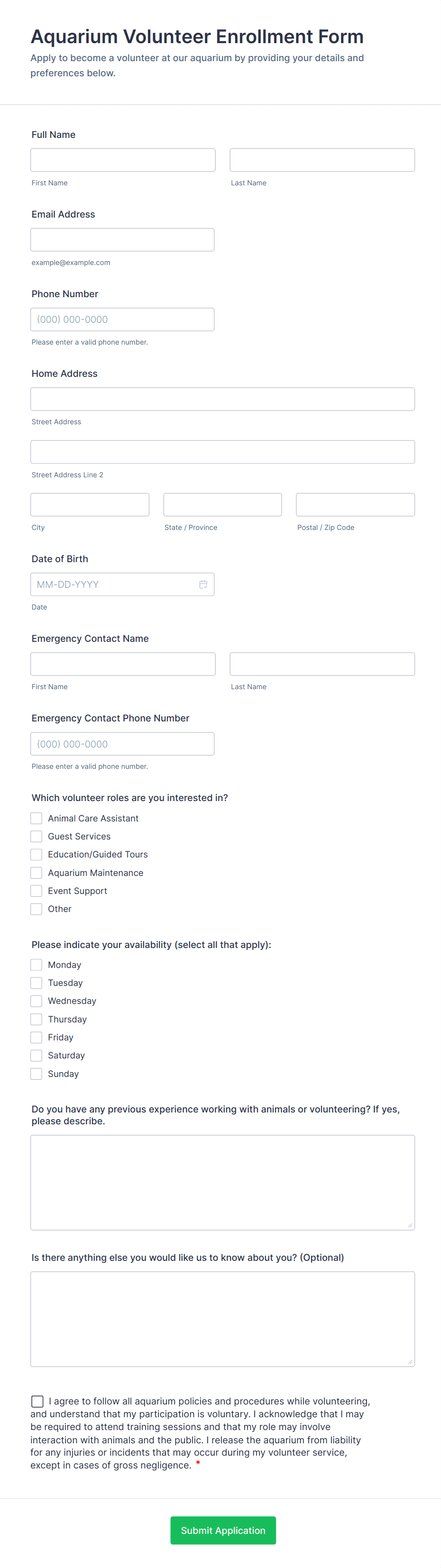Screen dimensions: 441x1568
Task: Check the Animal Care Assistant role
Action: (x=36, y=818)
